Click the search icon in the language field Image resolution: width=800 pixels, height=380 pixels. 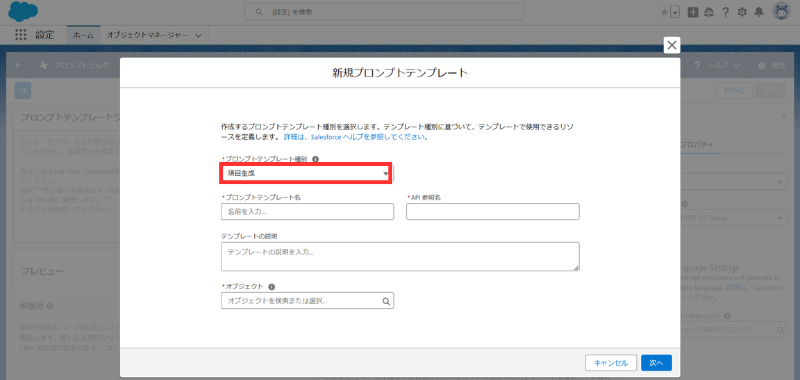(781, 331)
